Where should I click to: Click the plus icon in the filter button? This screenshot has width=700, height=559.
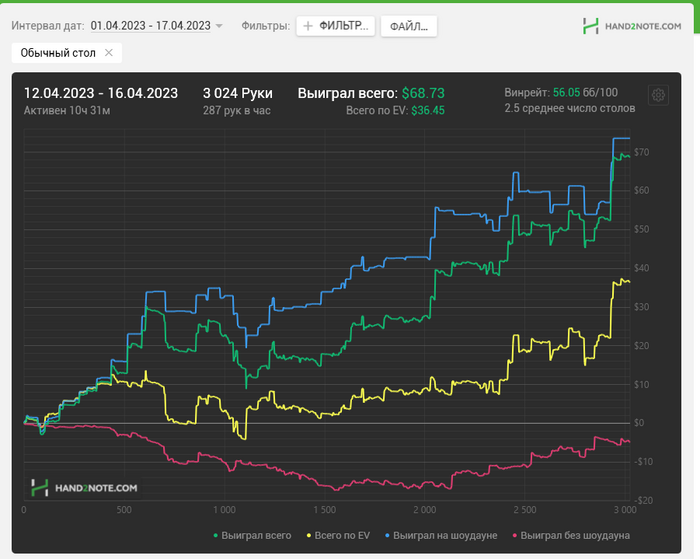click(308, 26)
